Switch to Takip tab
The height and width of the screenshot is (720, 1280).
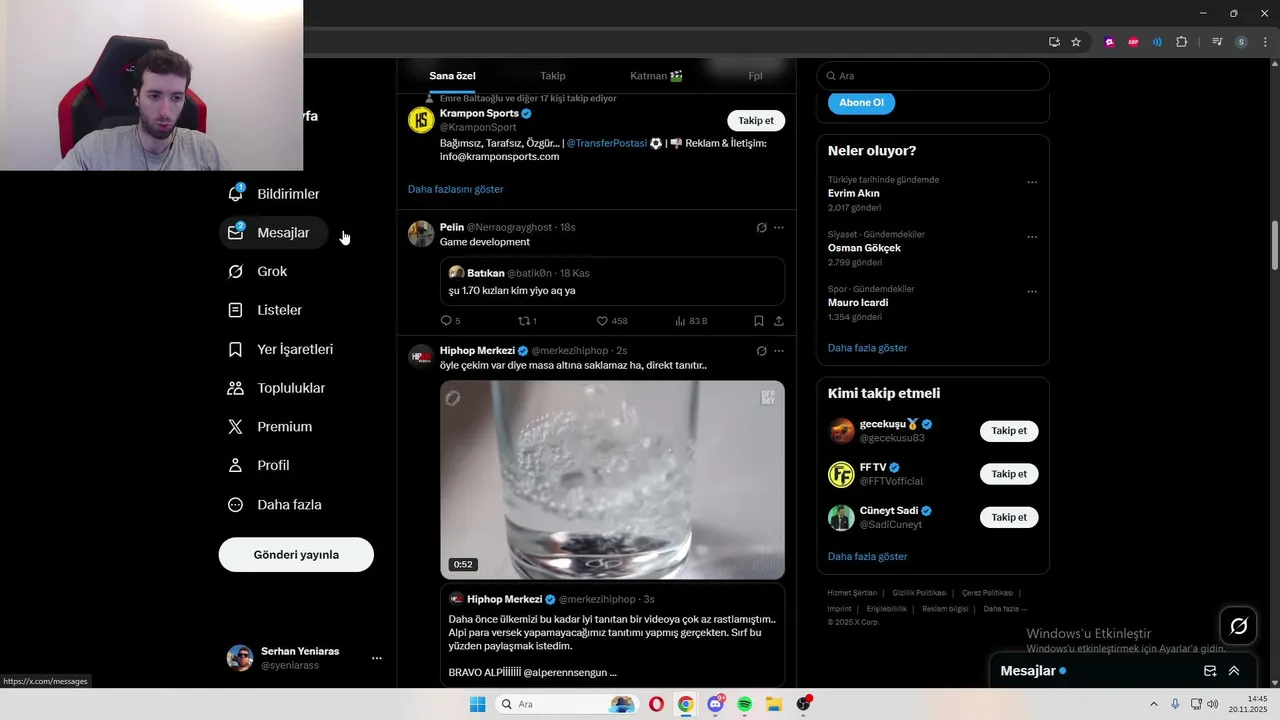point(553,76)
